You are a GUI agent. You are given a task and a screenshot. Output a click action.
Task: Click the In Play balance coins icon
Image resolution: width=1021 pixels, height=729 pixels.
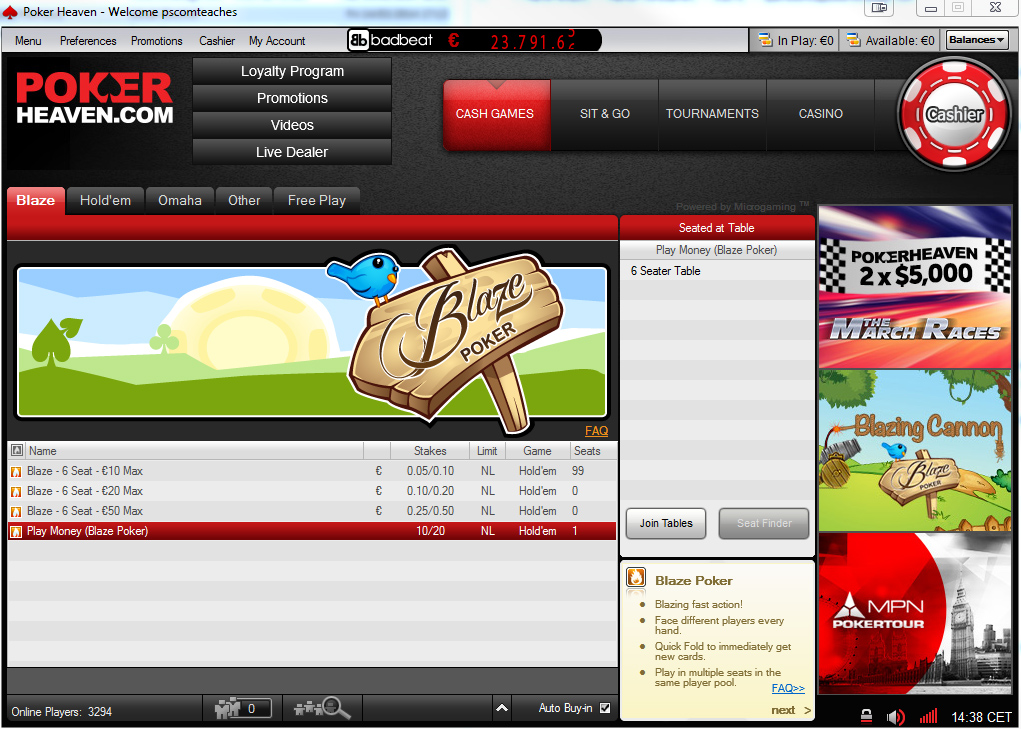765,40
